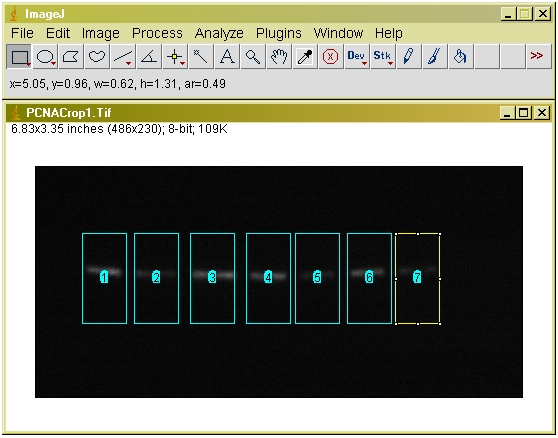This screenshot has height=438, width=558.
Task: Select the Wand tracing tool
Action: pos(201,57)
